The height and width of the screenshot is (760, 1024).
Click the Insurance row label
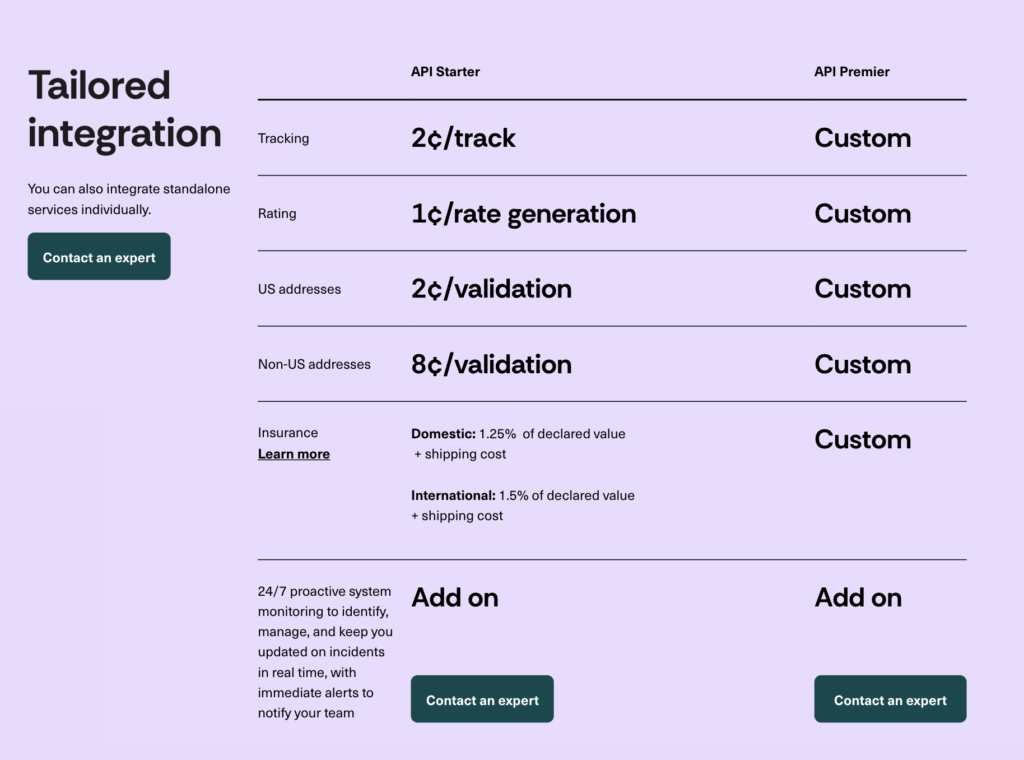288,433
